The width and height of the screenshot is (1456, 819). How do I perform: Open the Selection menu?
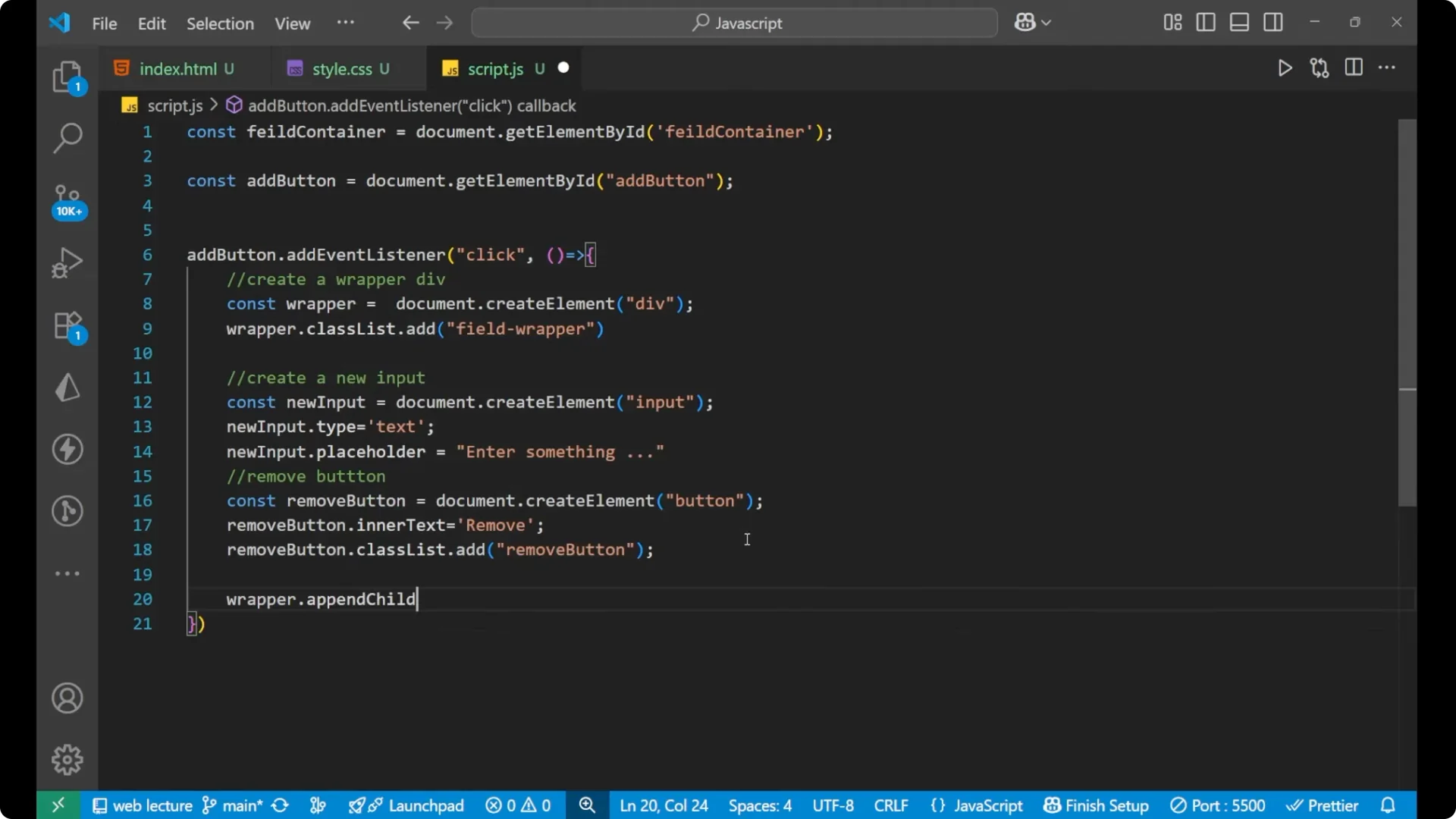220,24
